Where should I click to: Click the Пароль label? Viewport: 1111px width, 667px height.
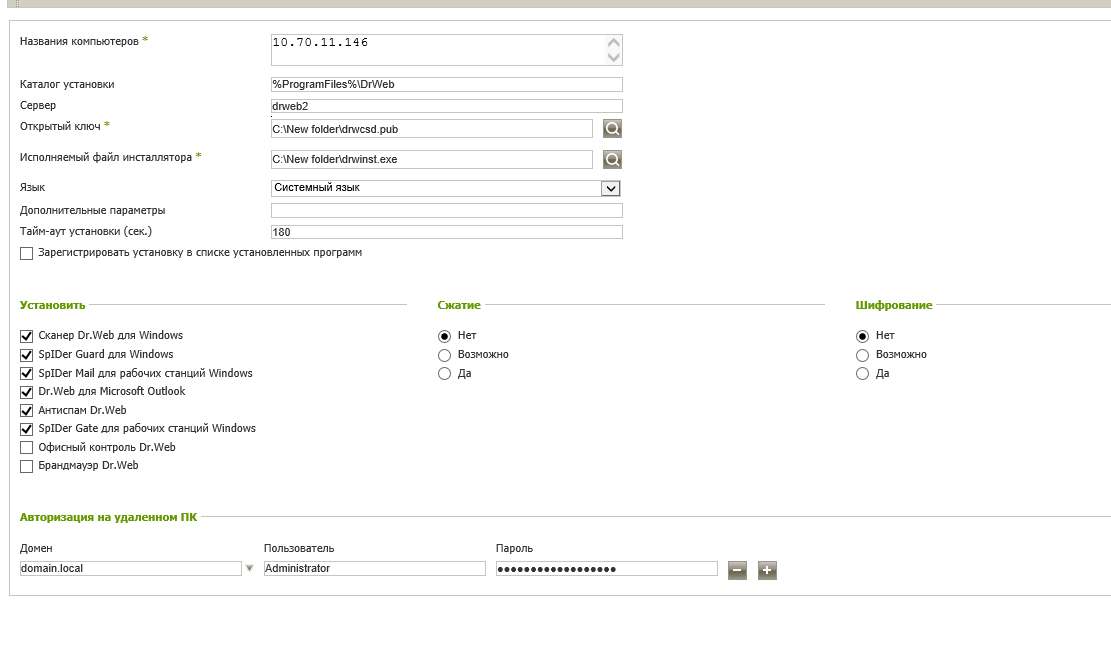click(x=514, y=549)
